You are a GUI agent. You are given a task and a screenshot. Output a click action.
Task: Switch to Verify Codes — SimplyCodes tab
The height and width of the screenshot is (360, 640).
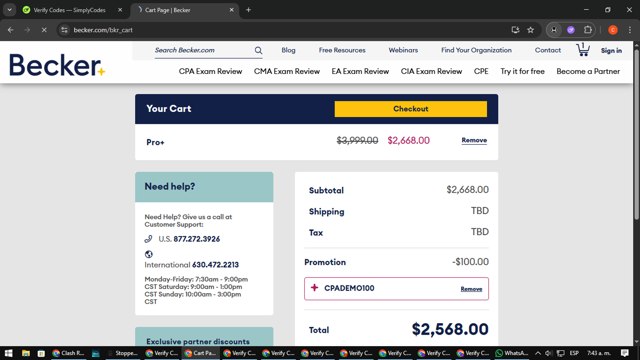(69, 10)
